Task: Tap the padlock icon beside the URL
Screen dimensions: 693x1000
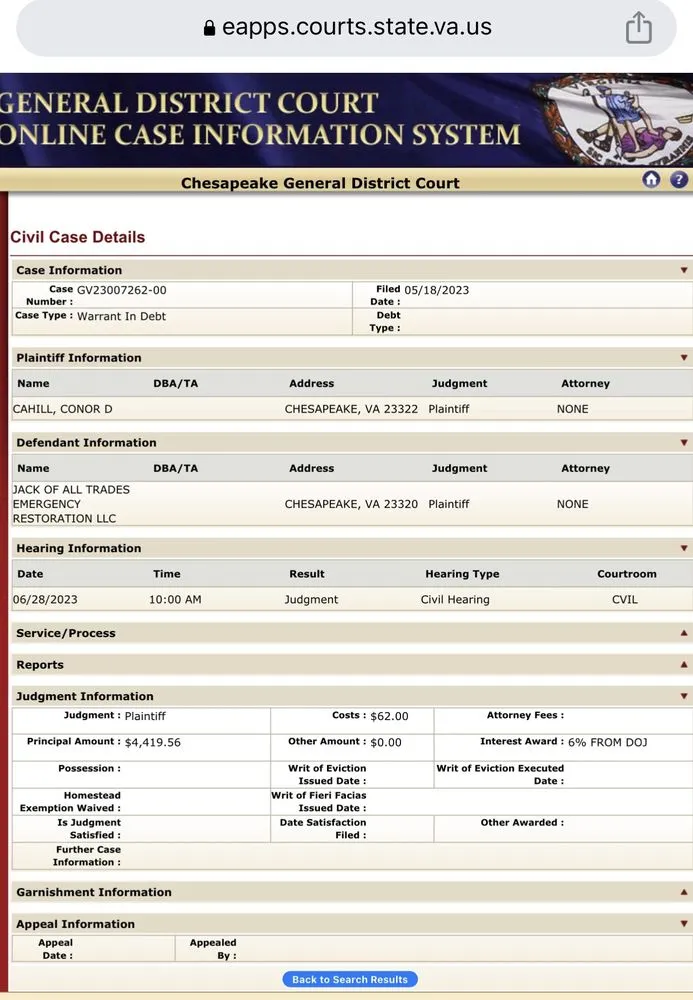Action: [x=209, y=28]
